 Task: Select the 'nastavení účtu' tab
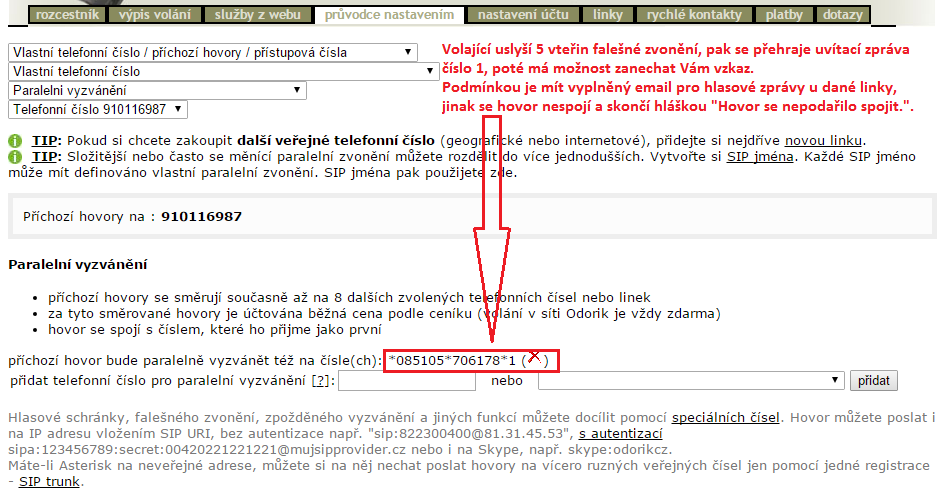click(x=523, y=15)
